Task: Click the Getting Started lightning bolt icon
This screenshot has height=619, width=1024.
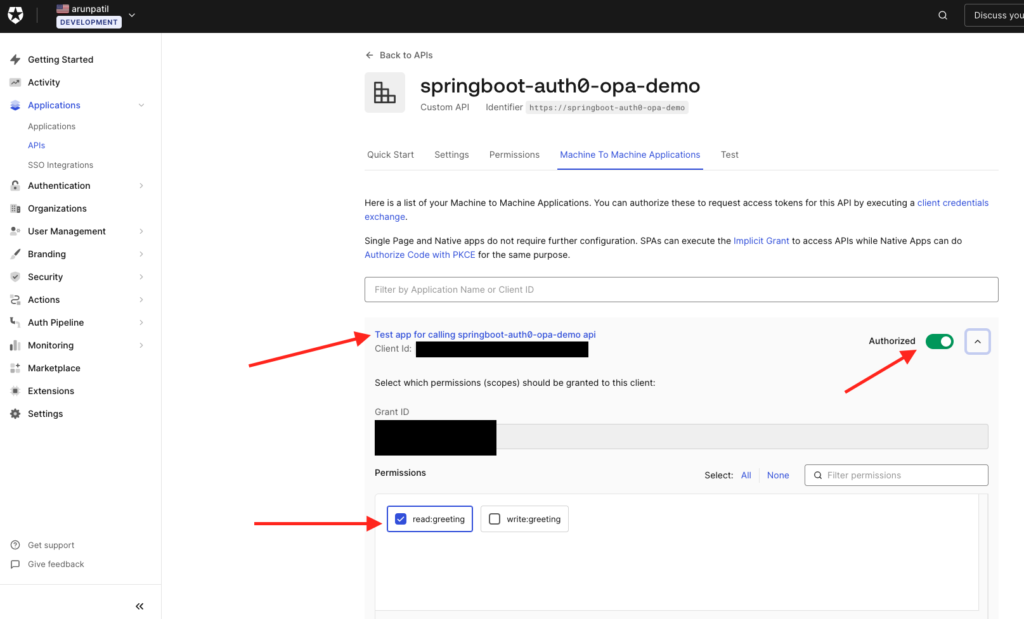Action: pyautogui.click(x=15, y=60)
